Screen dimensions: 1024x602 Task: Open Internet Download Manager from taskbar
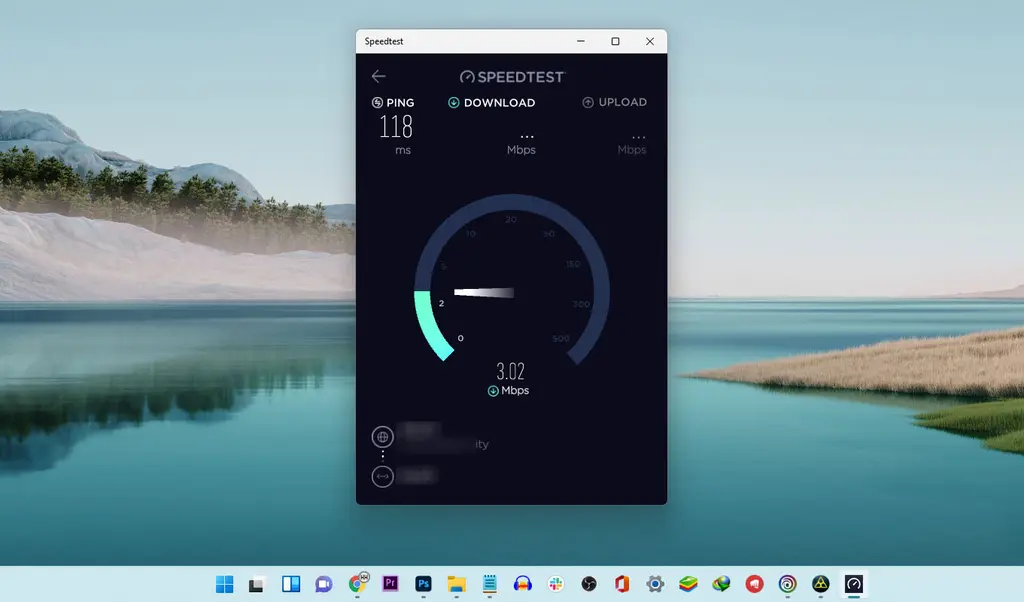[x=722, y=584]
